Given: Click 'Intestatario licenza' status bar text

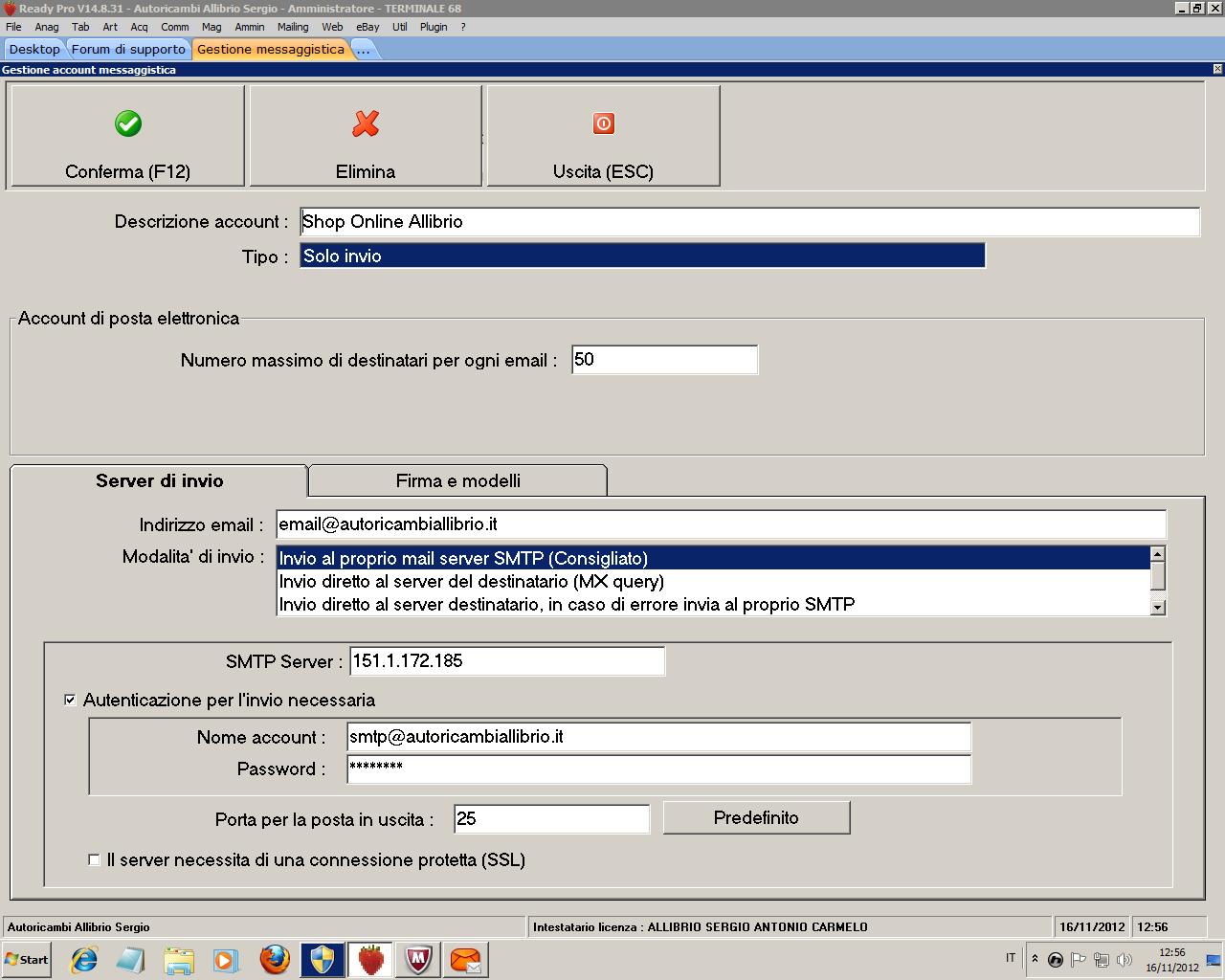Looking at the screenshot, I should (701, 926).
